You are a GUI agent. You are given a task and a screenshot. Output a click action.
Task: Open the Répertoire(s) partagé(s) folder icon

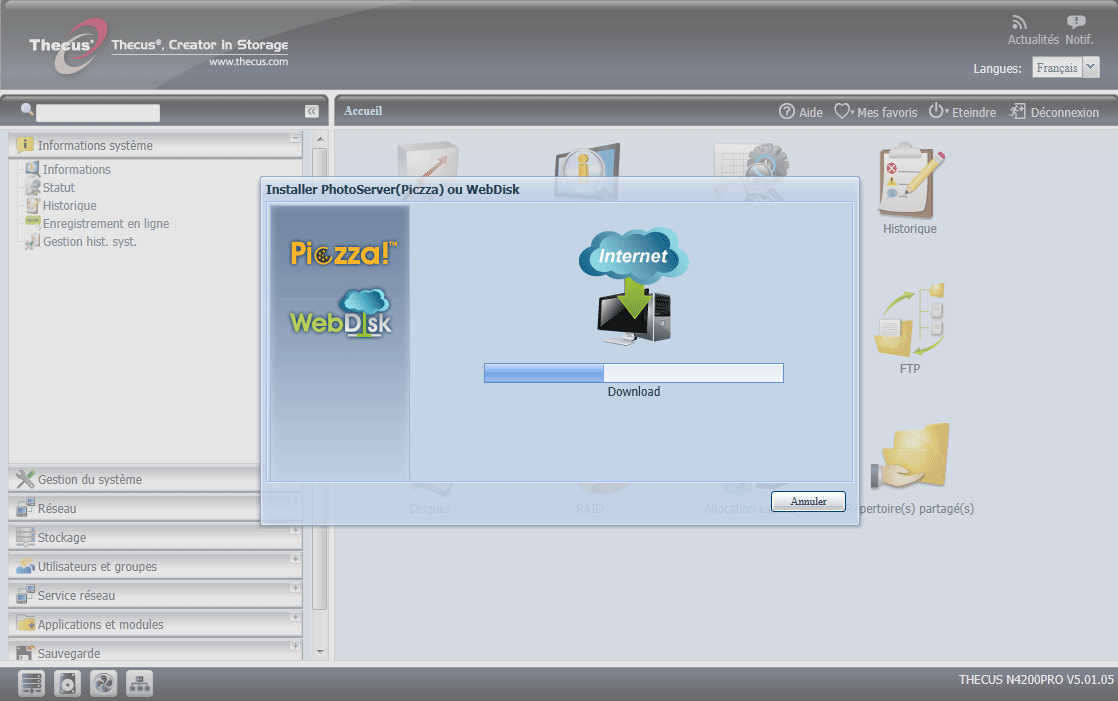coord(911,456)
